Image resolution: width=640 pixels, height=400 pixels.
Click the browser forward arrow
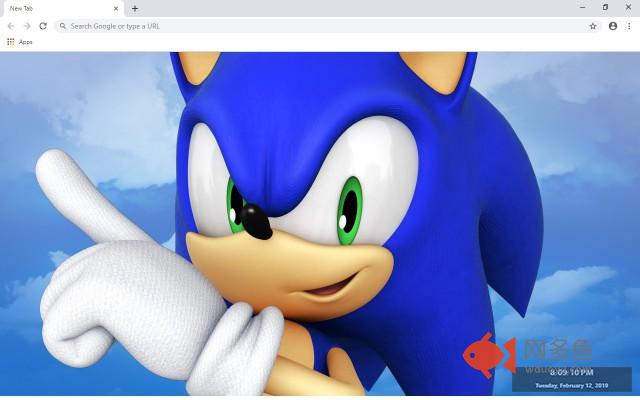click(x=27, y=26)
